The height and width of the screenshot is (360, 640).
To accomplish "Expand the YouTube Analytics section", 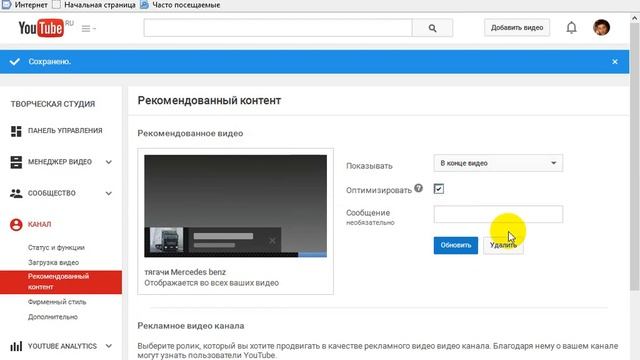I will click(109, 346).
